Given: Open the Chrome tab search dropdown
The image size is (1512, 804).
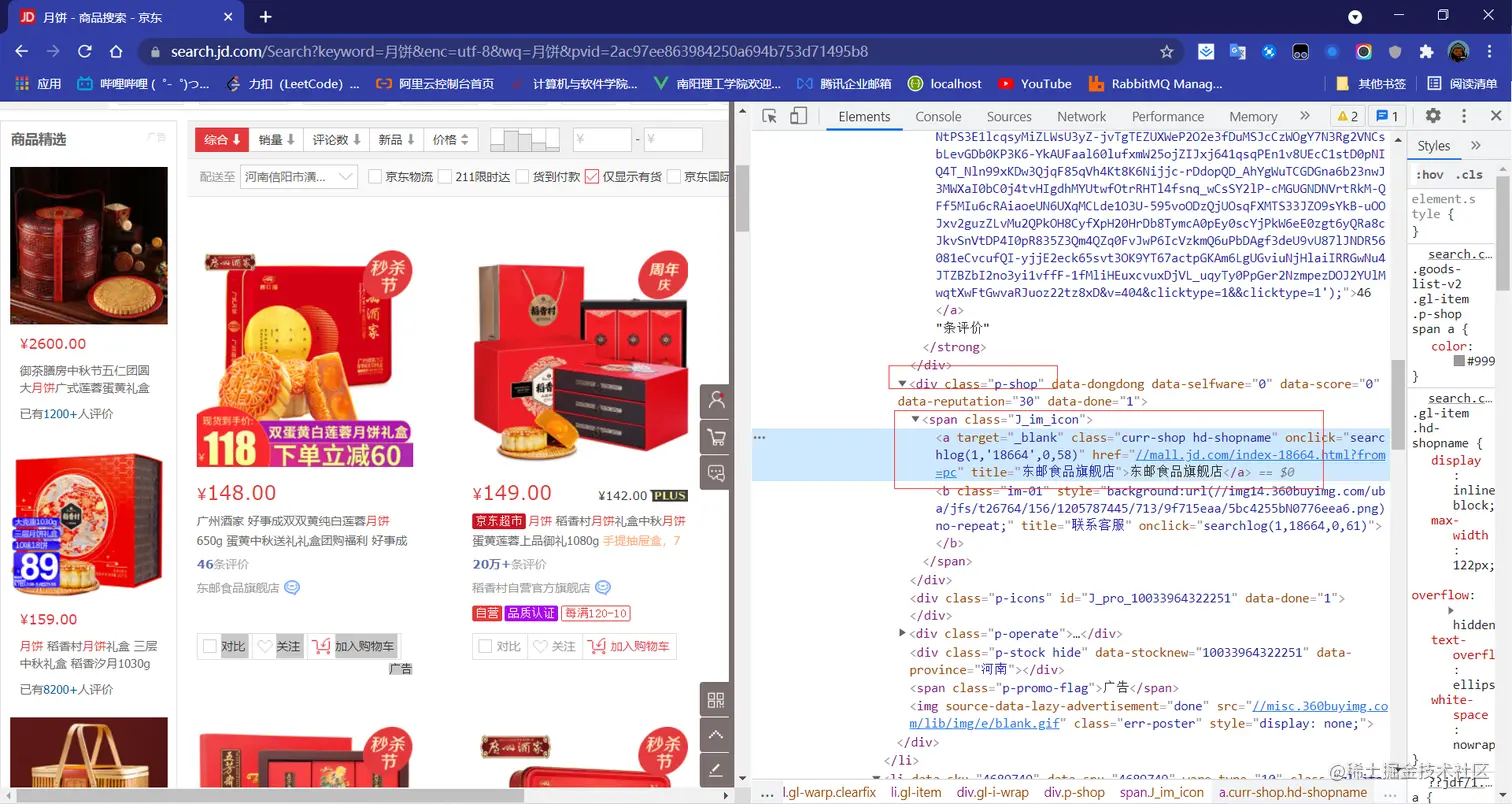Looking at the screenshot, I should 1355,17.
